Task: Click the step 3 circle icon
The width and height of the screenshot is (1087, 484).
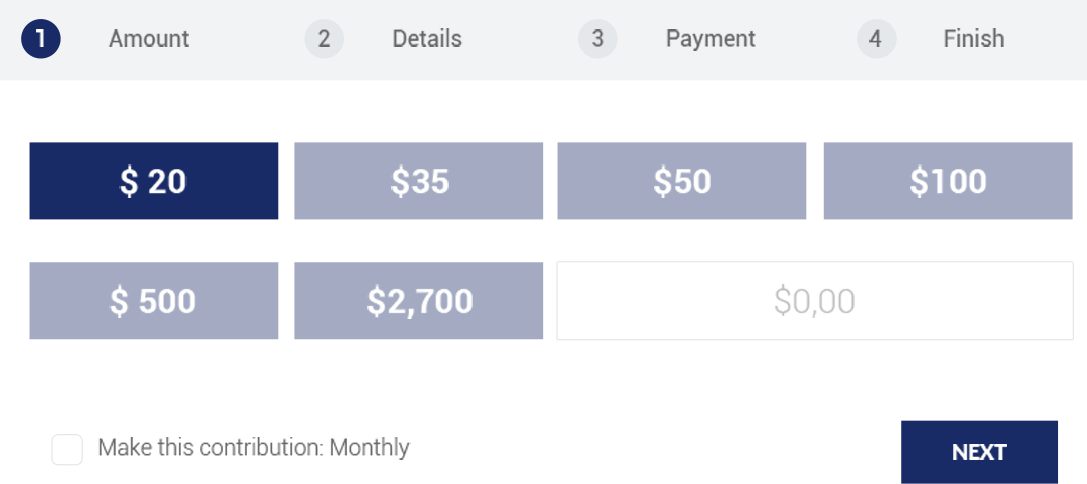Action: pyautogui.click(x=597, y=39)
